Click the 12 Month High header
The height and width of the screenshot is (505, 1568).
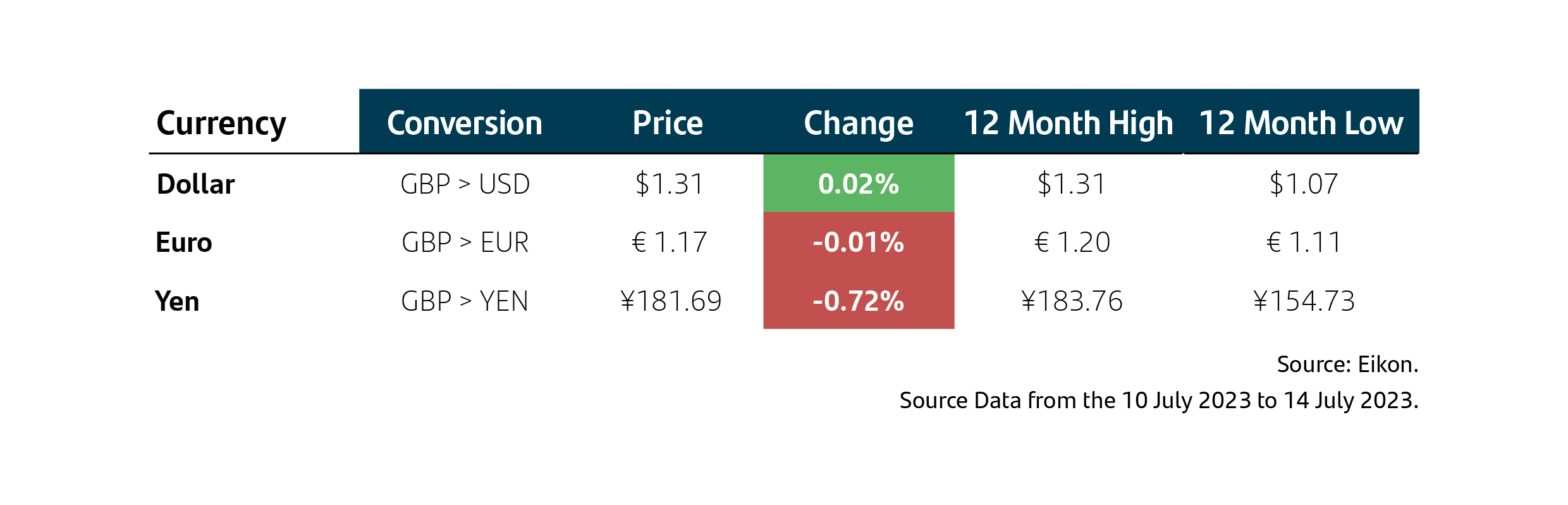[1069, 123]
